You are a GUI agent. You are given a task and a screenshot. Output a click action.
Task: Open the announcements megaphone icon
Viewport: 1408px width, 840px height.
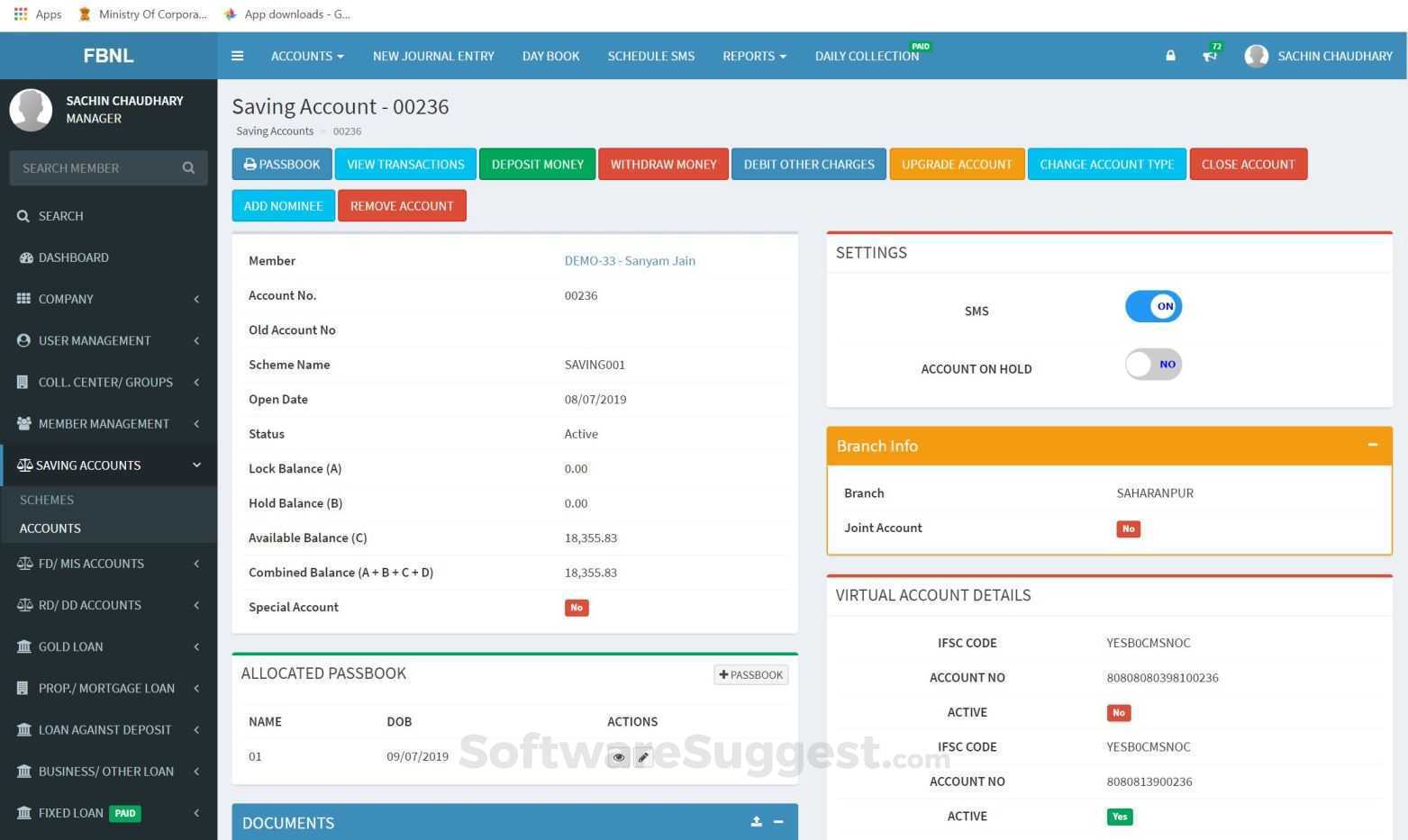[x=1209, y=56]
